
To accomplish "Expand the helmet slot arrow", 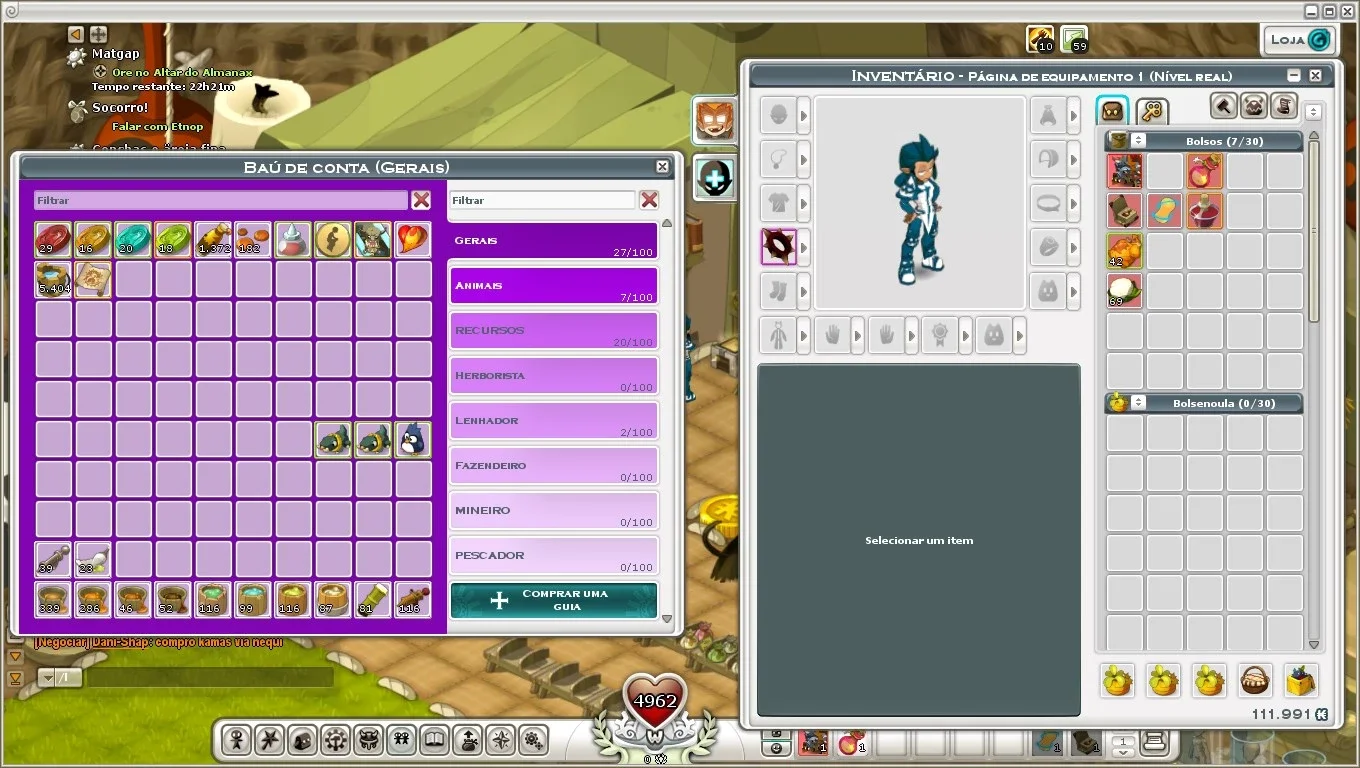I will point(804,115).
